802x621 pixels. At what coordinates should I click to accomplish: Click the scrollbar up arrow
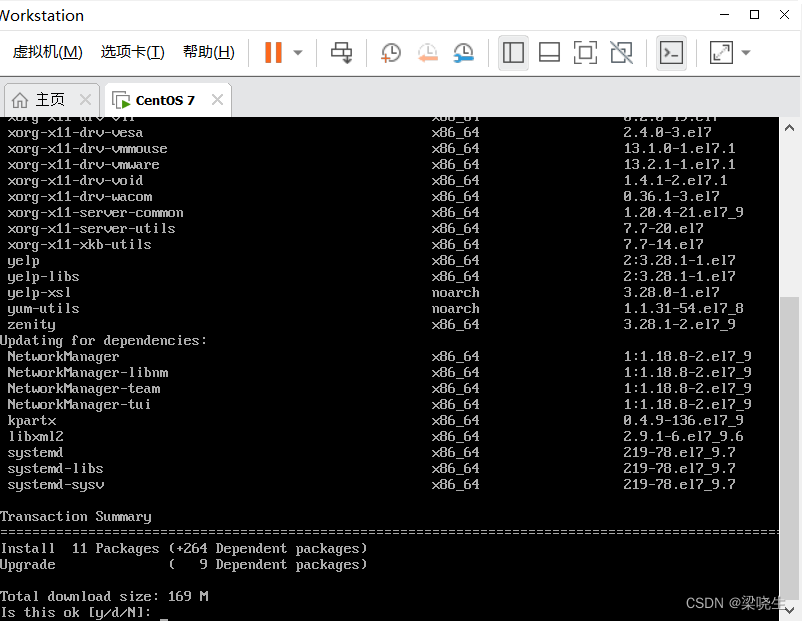[x=789, y=128]
